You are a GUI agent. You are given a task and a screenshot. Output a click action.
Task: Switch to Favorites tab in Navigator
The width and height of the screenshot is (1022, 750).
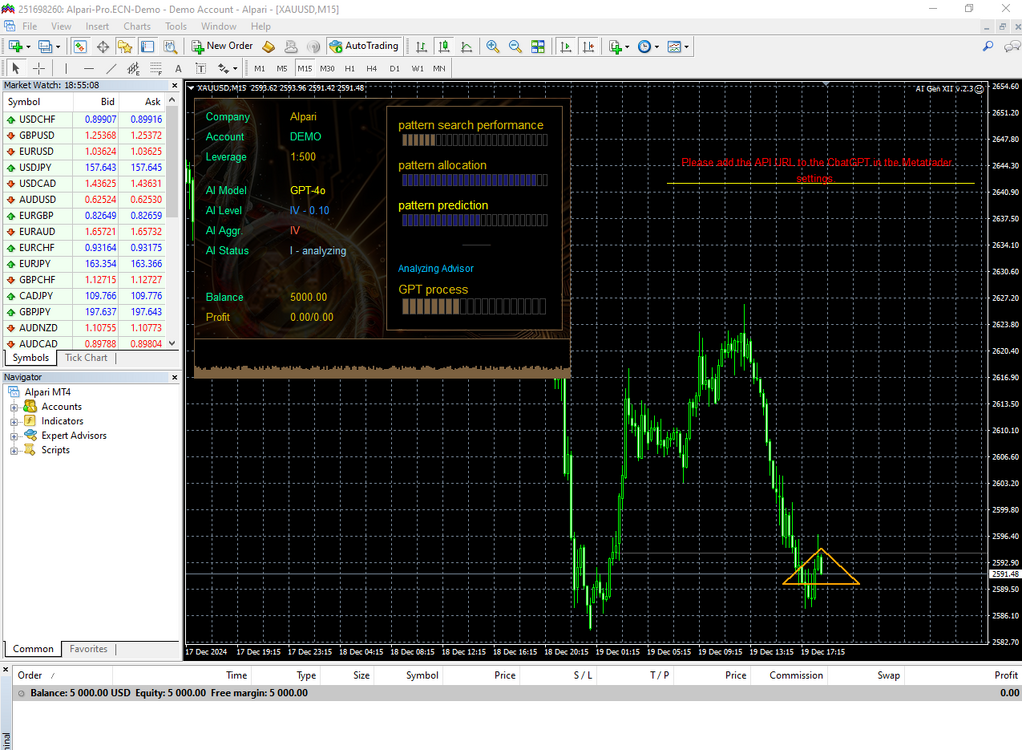(88, 649)
